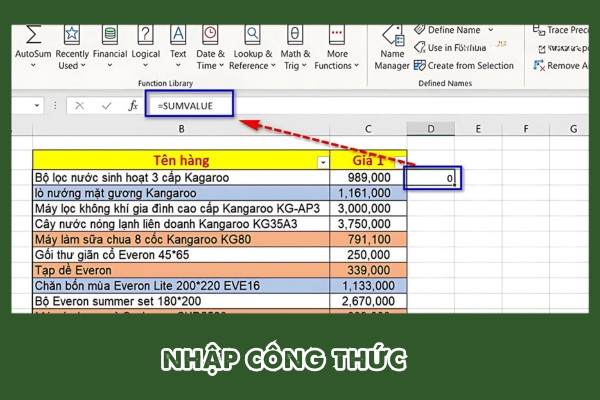Click Define Name tag icon
This screenshot has width=600, height=400.
coord(420,29)
